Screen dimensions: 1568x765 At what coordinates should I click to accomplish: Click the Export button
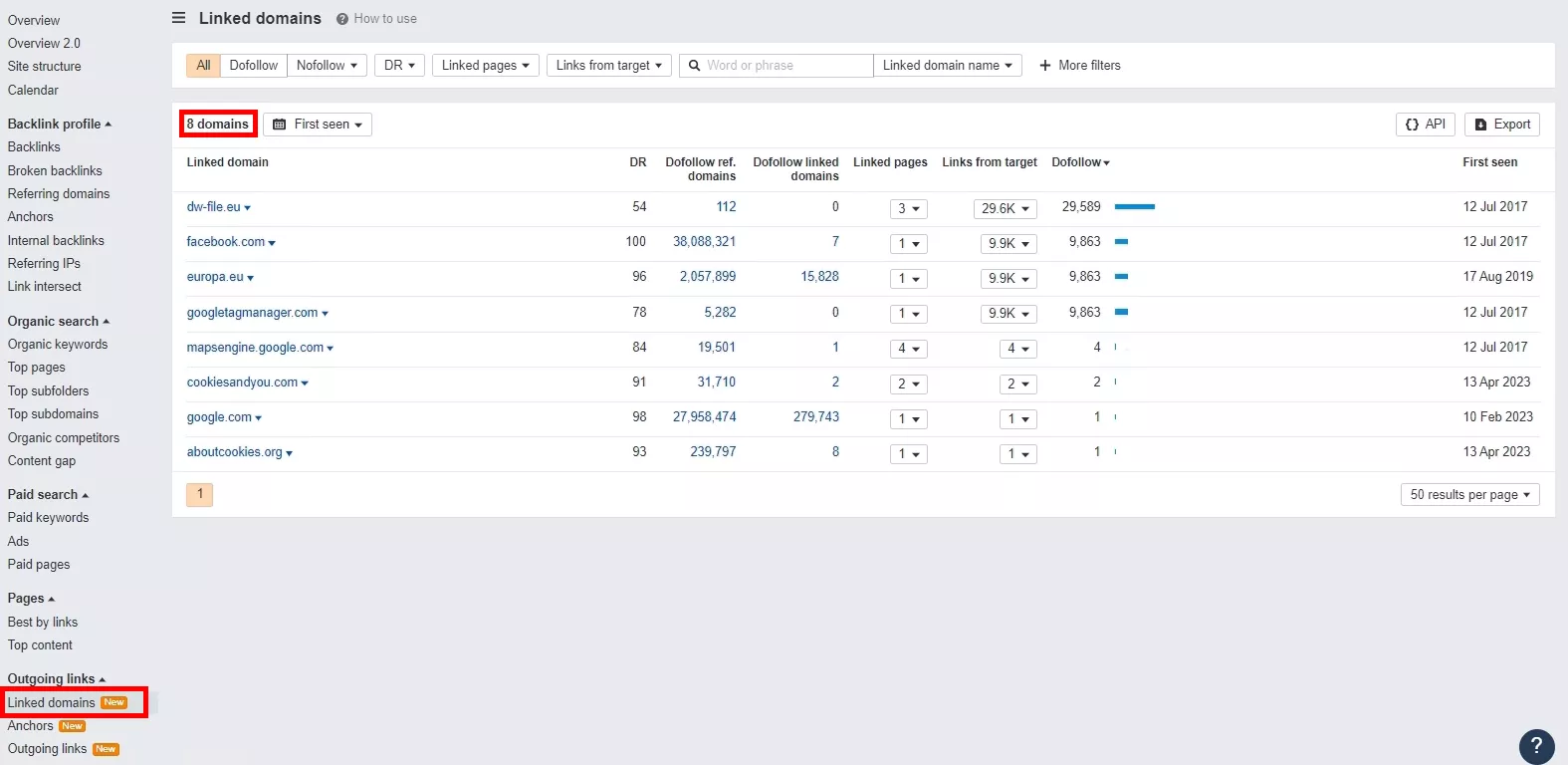coord(1502,125)
